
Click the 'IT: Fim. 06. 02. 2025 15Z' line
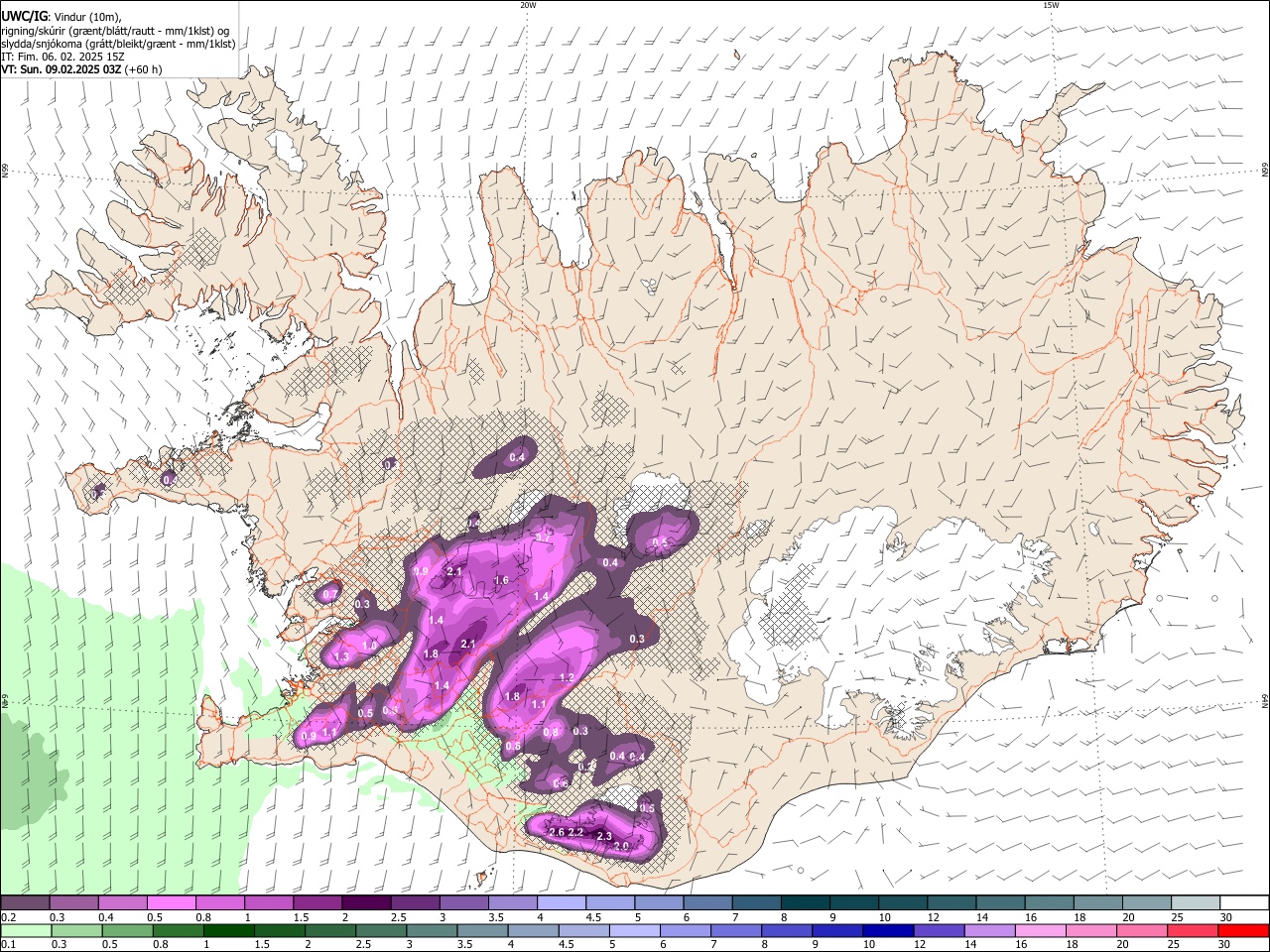63,58
